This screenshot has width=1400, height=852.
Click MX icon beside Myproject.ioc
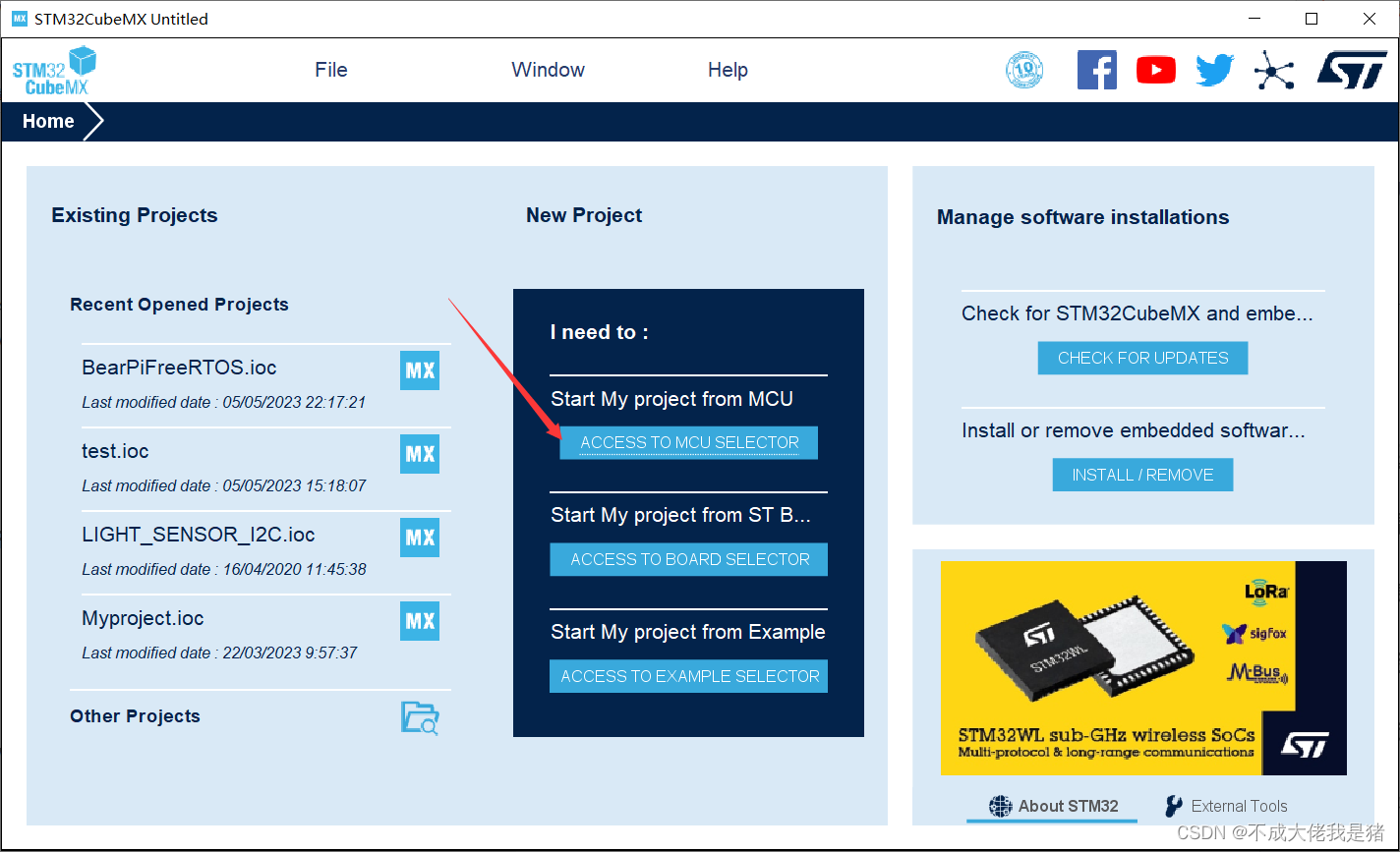click(420, 621)
